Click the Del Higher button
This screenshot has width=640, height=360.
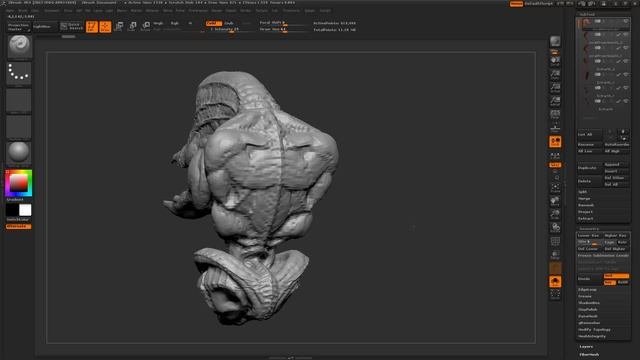click(616, 249)
